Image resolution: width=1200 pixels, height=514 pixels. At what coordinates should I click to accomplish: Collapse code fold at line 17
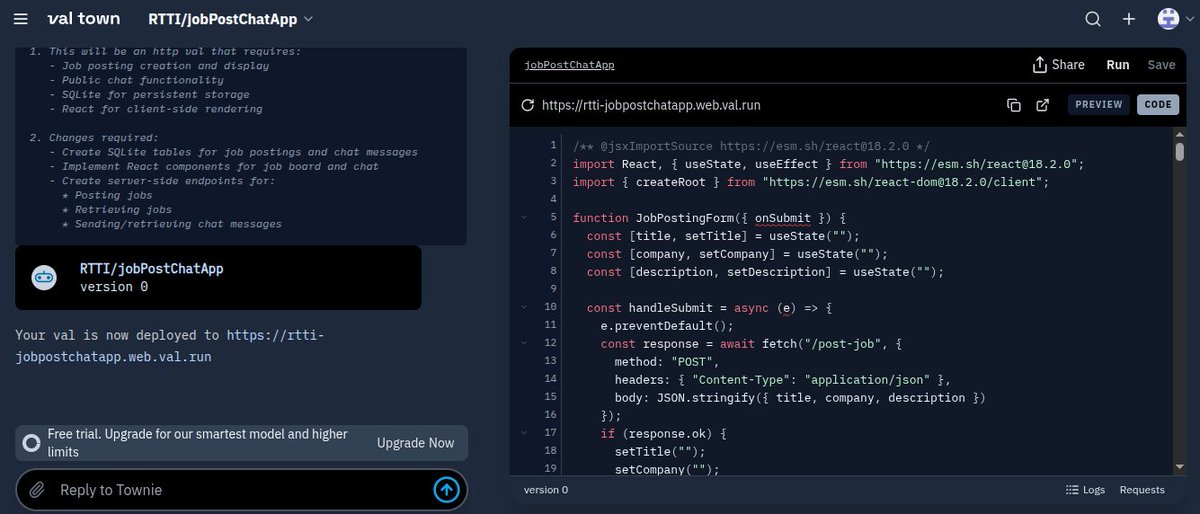click(522, 433)
